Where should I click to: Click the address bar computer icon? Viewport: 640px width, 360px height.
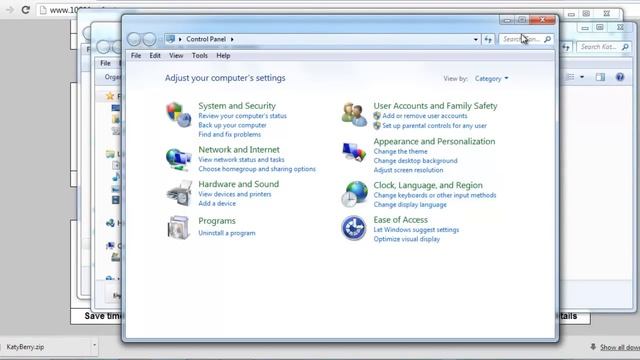tap(171, 39)
